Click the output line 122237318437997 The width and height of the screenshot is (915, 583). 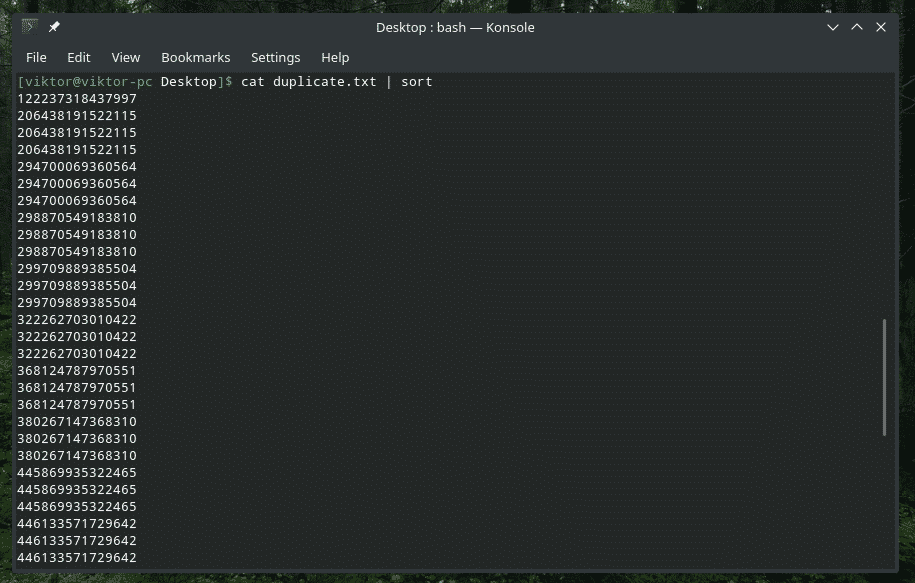[x=77, y=98]
